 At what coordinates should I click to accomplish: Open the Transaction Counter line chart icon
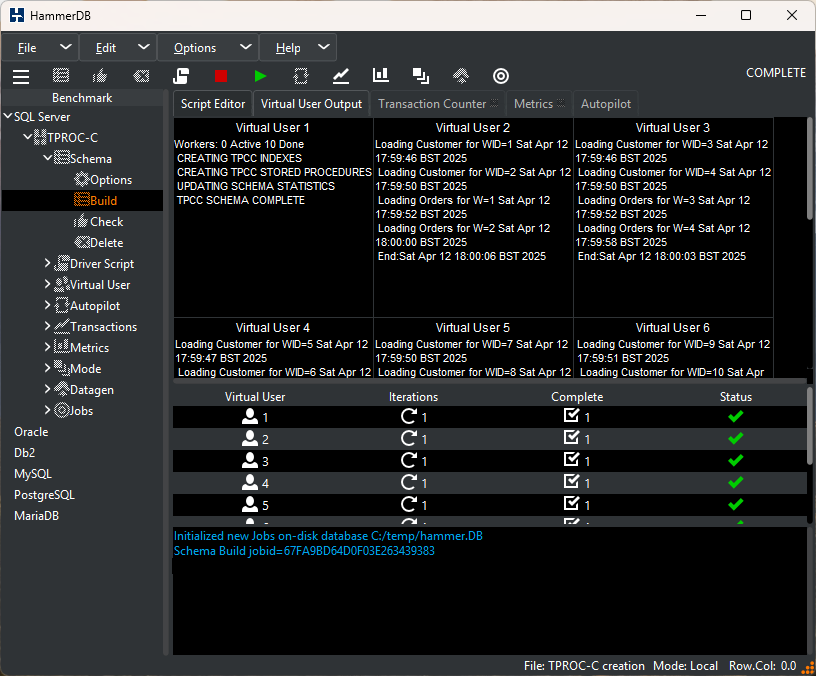[341, 76]
